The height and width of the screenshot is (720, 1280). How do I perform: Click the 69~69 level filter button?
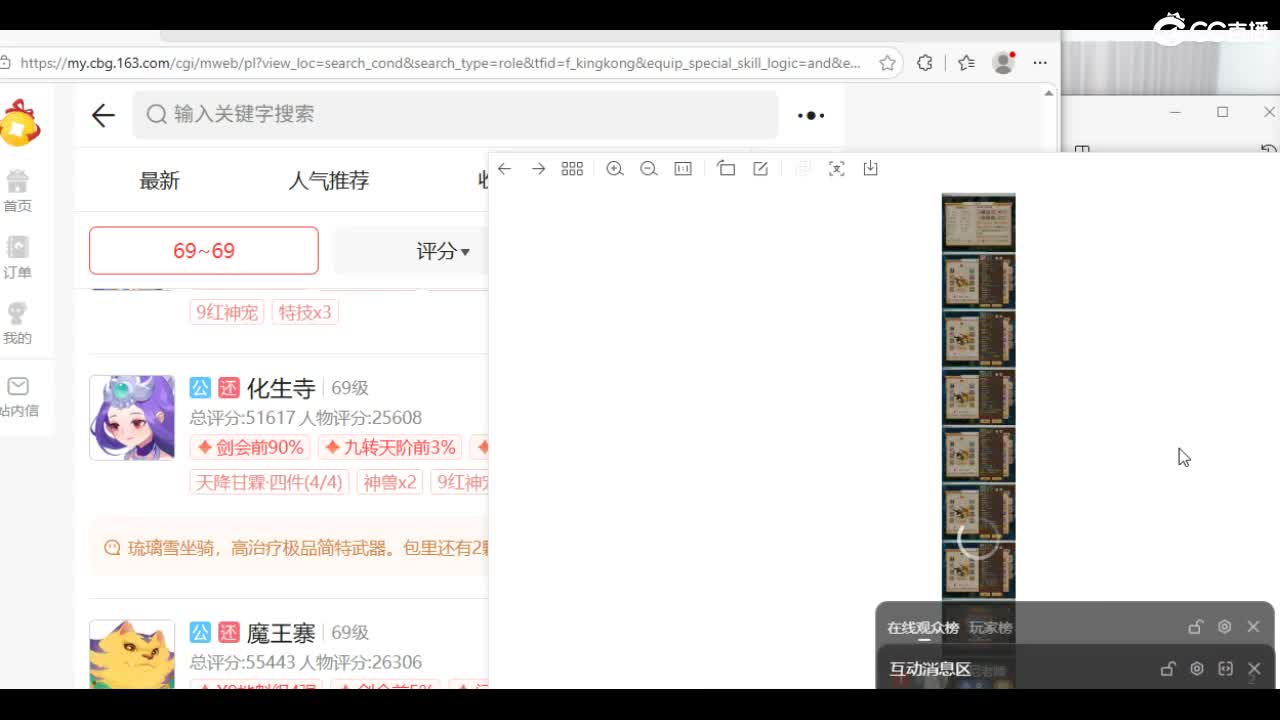pos(204,251)
